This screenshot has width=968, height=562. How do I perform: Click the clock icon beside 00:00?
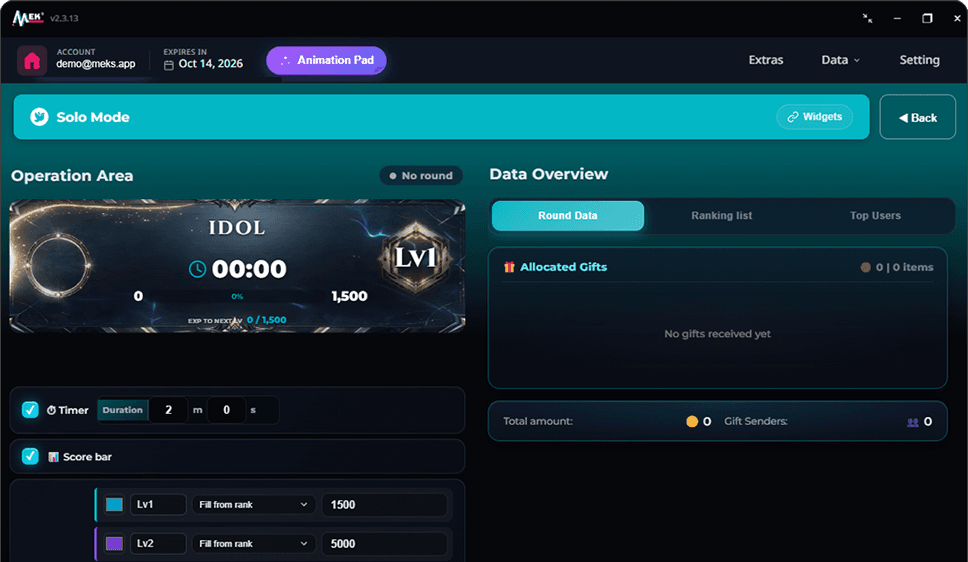[198, 269]
